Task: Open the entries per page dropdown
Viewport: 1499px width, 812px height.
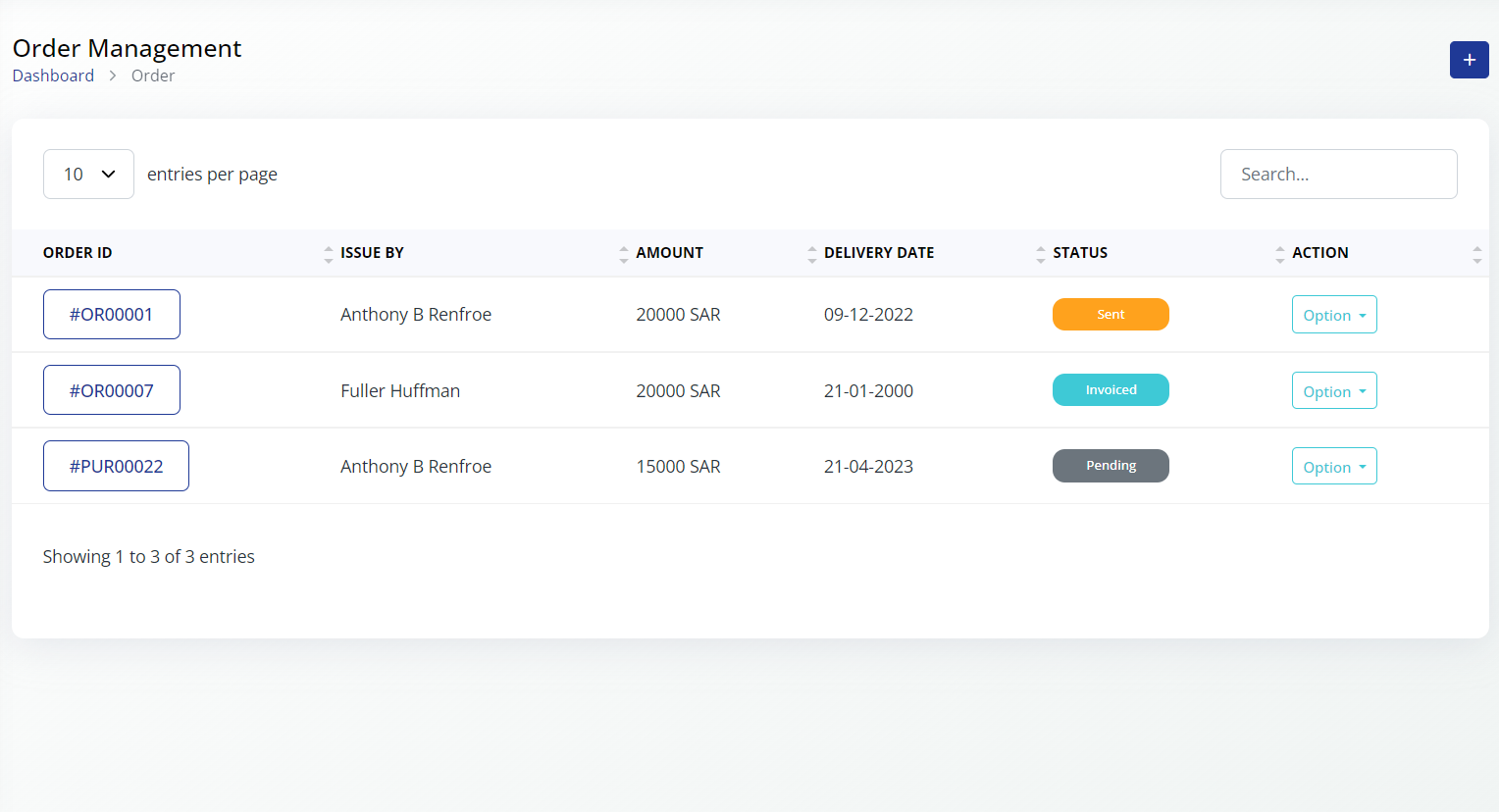Action: coord(88,175)
